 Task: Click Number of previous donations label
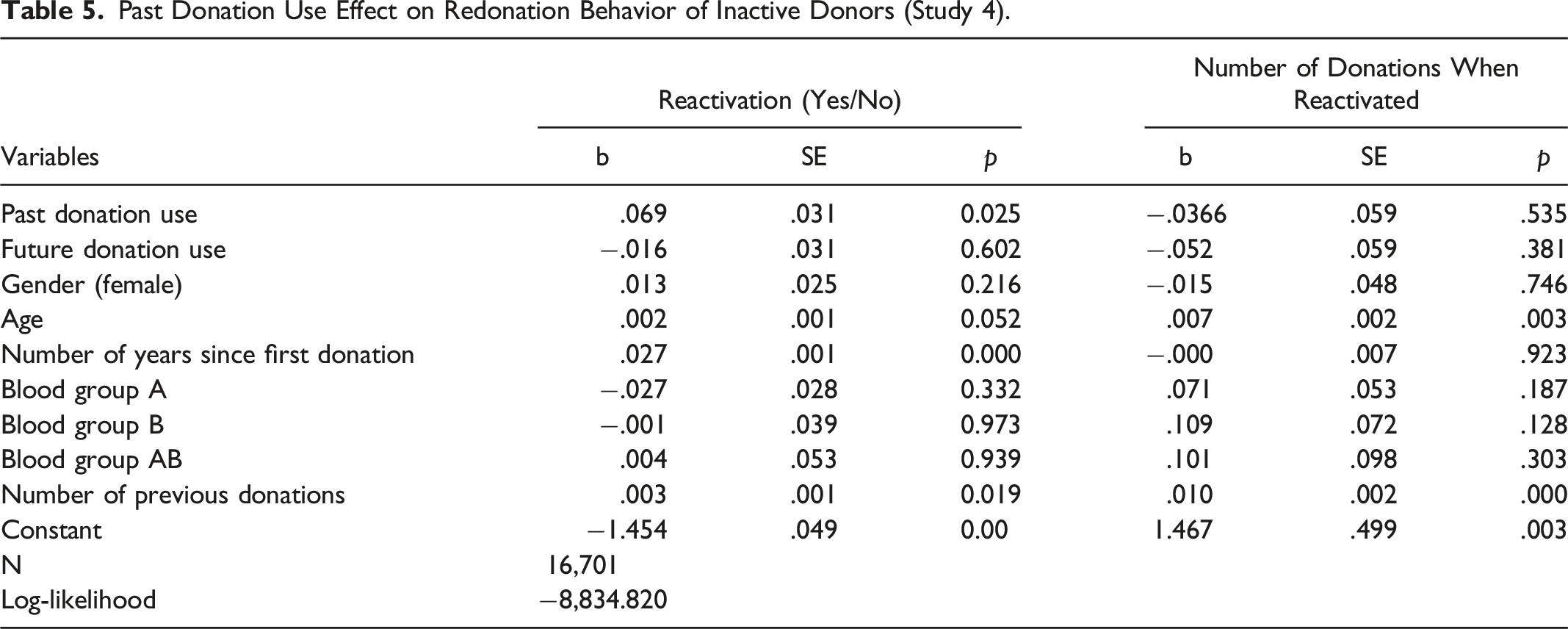click(x=173, y=495)
